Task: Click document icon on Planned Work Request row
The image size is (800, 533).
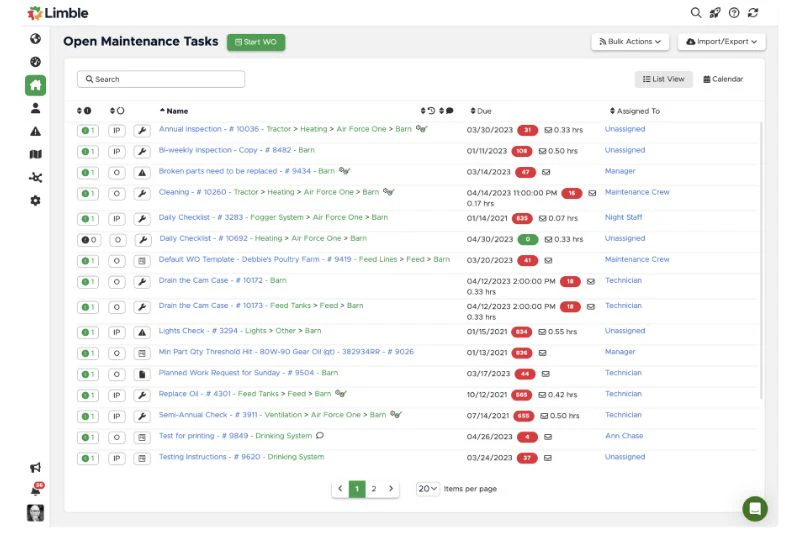Action: click(x=142, y=374)
